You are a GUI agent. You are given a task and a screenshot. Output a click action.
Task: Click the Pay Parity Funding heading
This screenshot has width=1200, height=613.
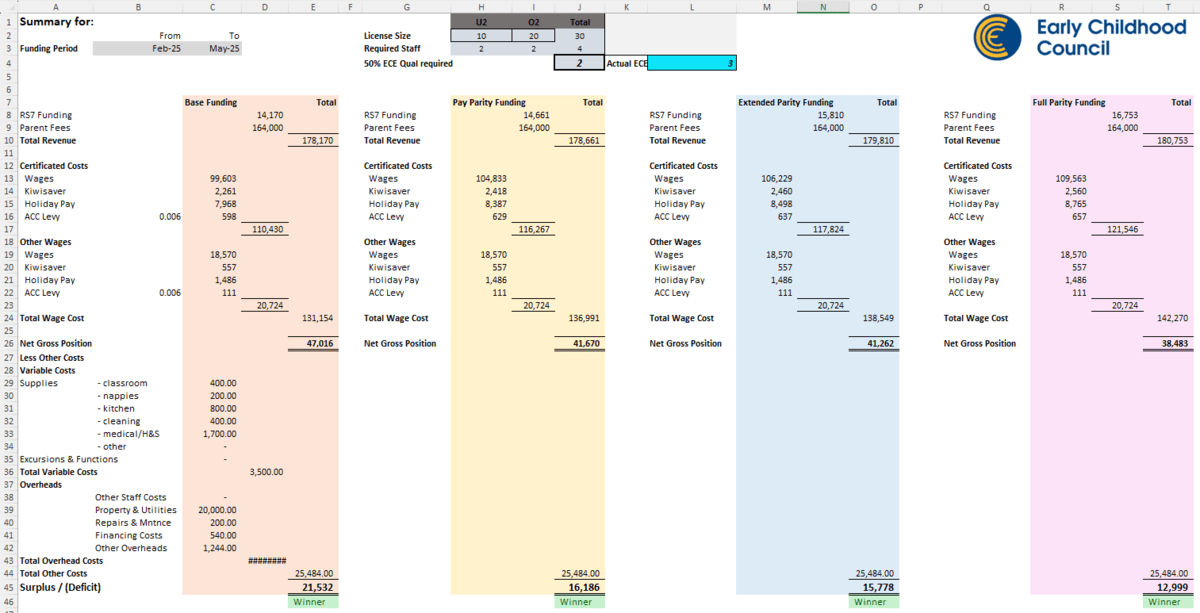tap(489, 102)
